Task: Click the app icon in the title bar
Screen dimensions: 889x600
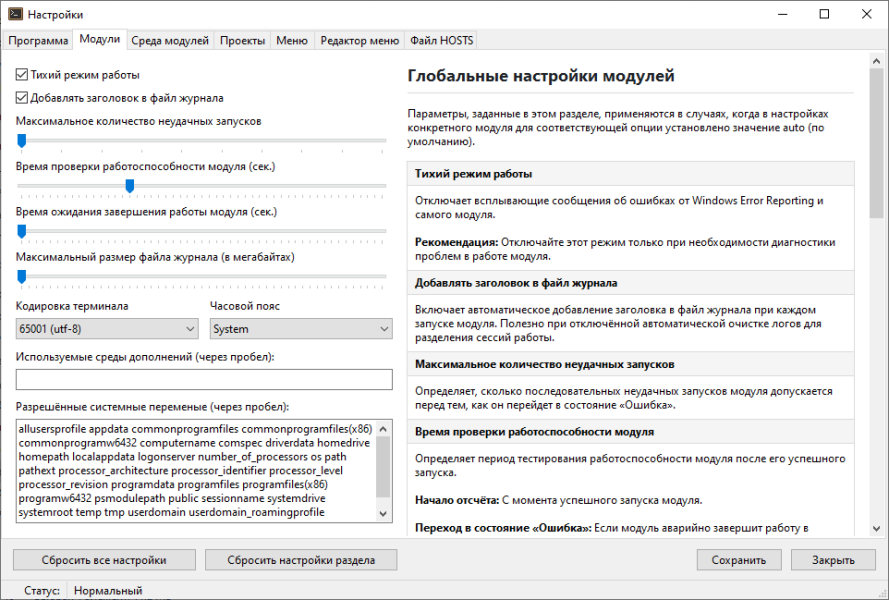Action: (x=13, y=14)
